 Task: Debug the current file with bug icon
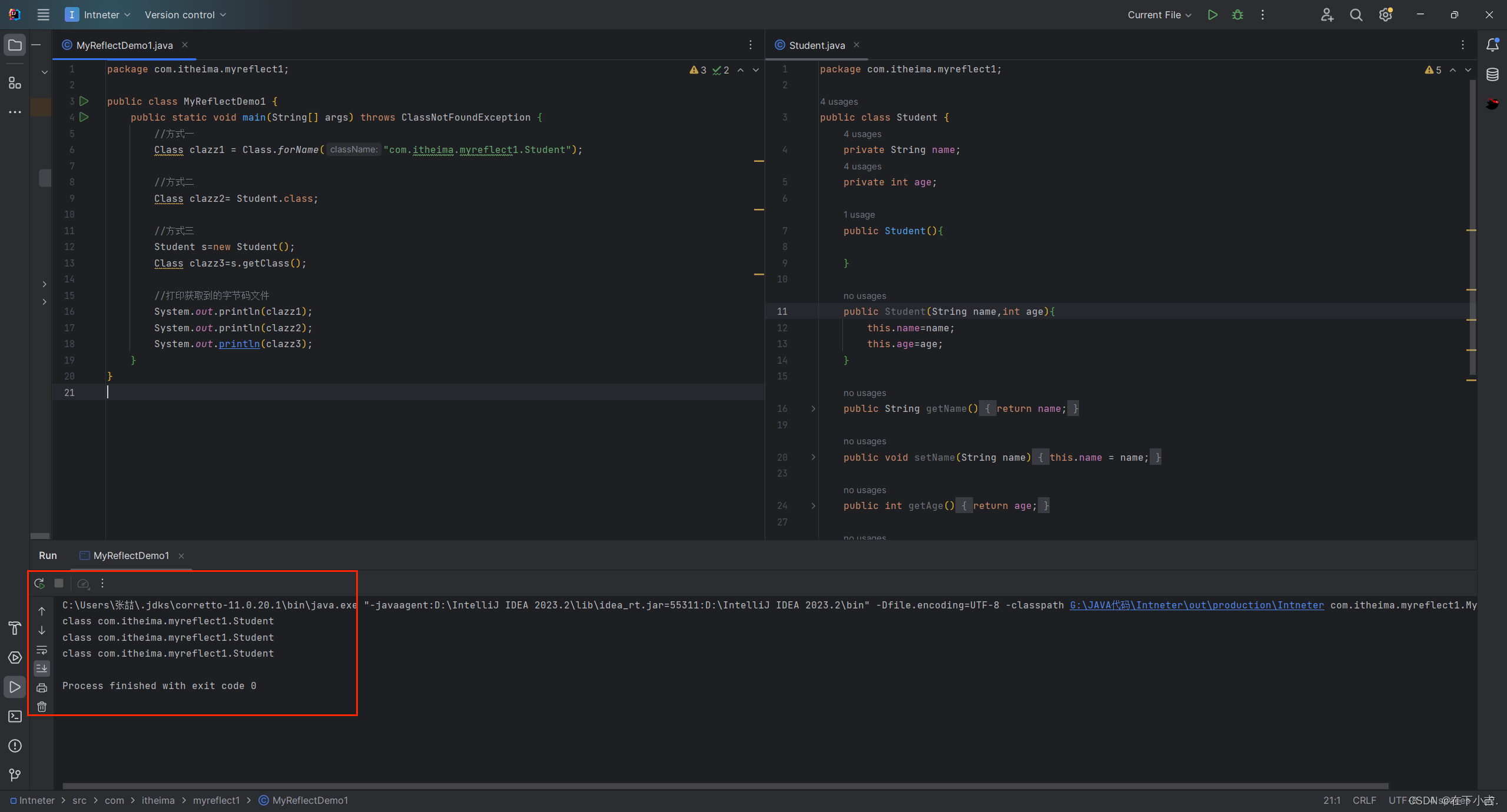click(x=1237, y=15)
